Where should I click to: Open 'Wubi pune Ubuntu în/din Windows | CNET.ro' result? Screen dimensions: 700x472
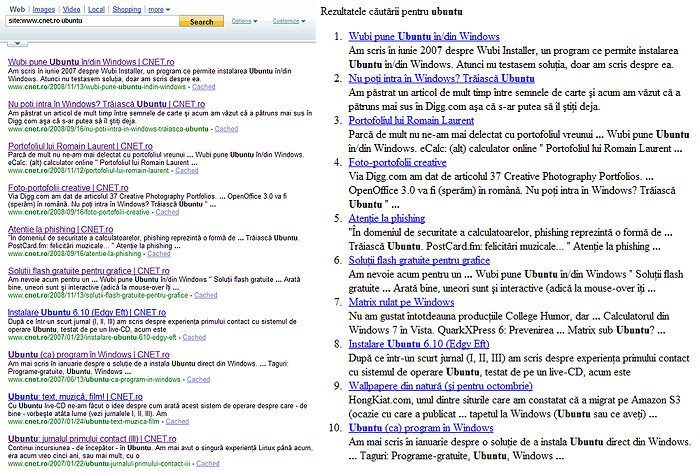91,62
